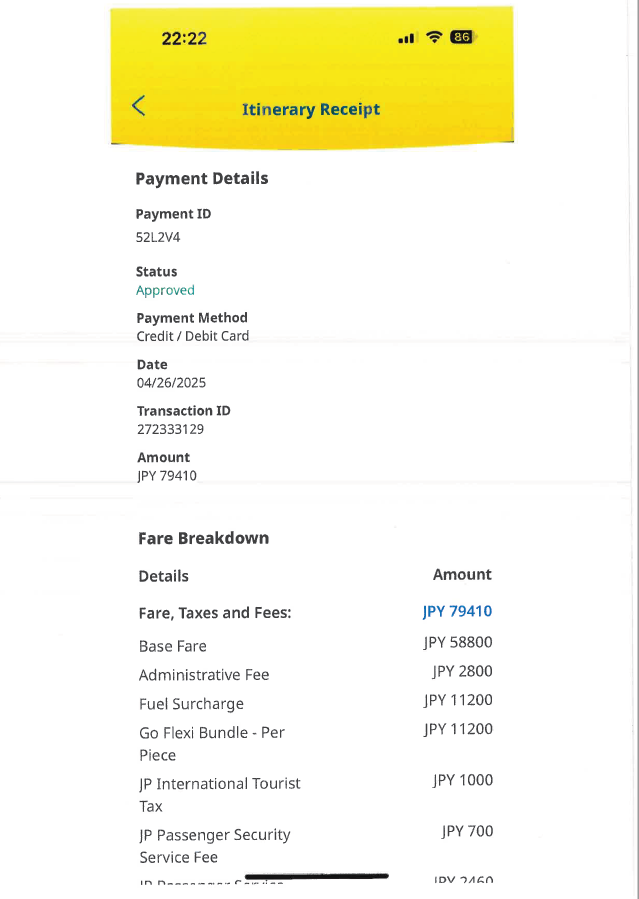Click the cellular signal bars icon

(406, 39)
